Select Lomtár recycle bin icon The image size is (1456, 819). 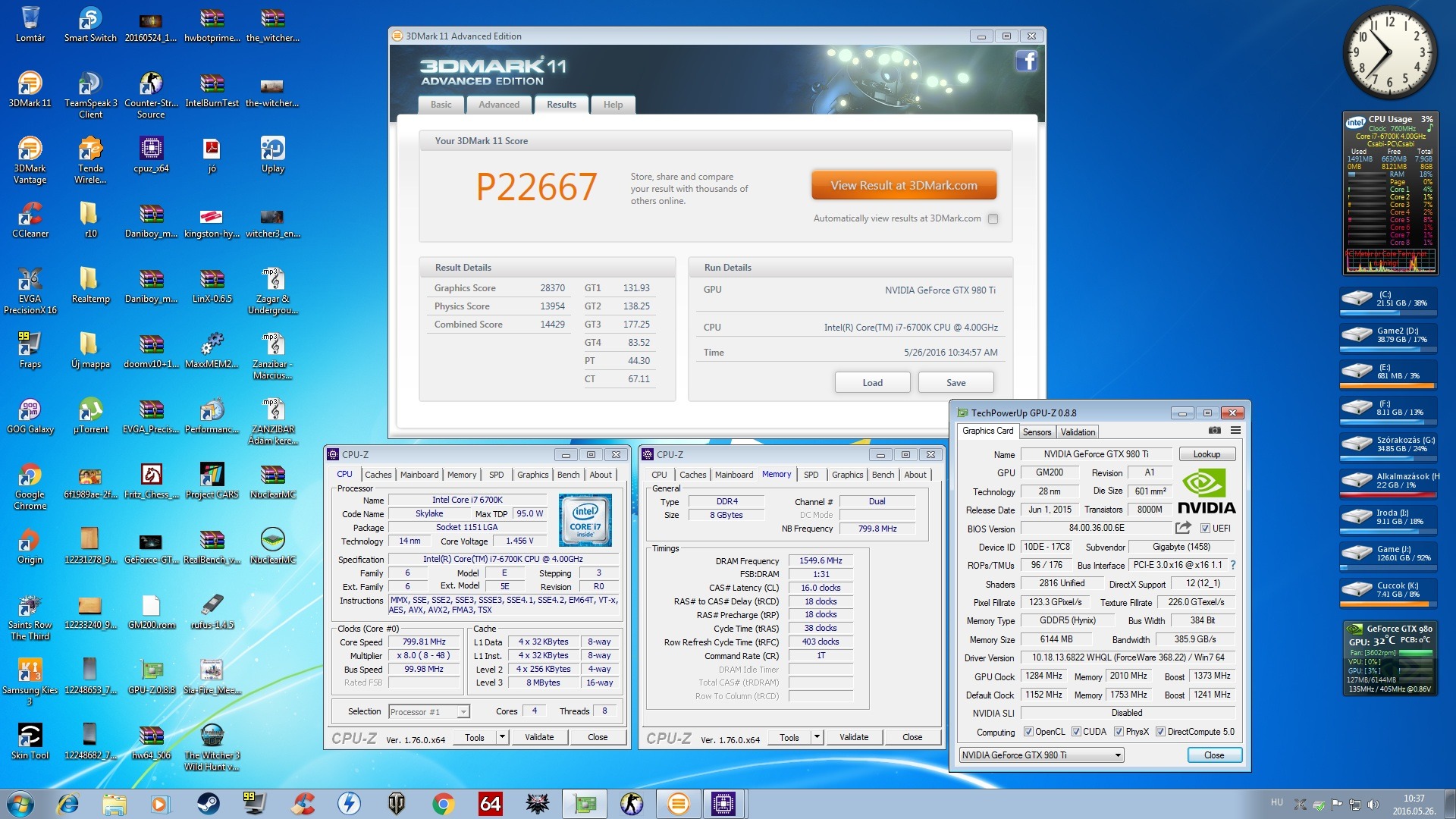pos(30,24)
